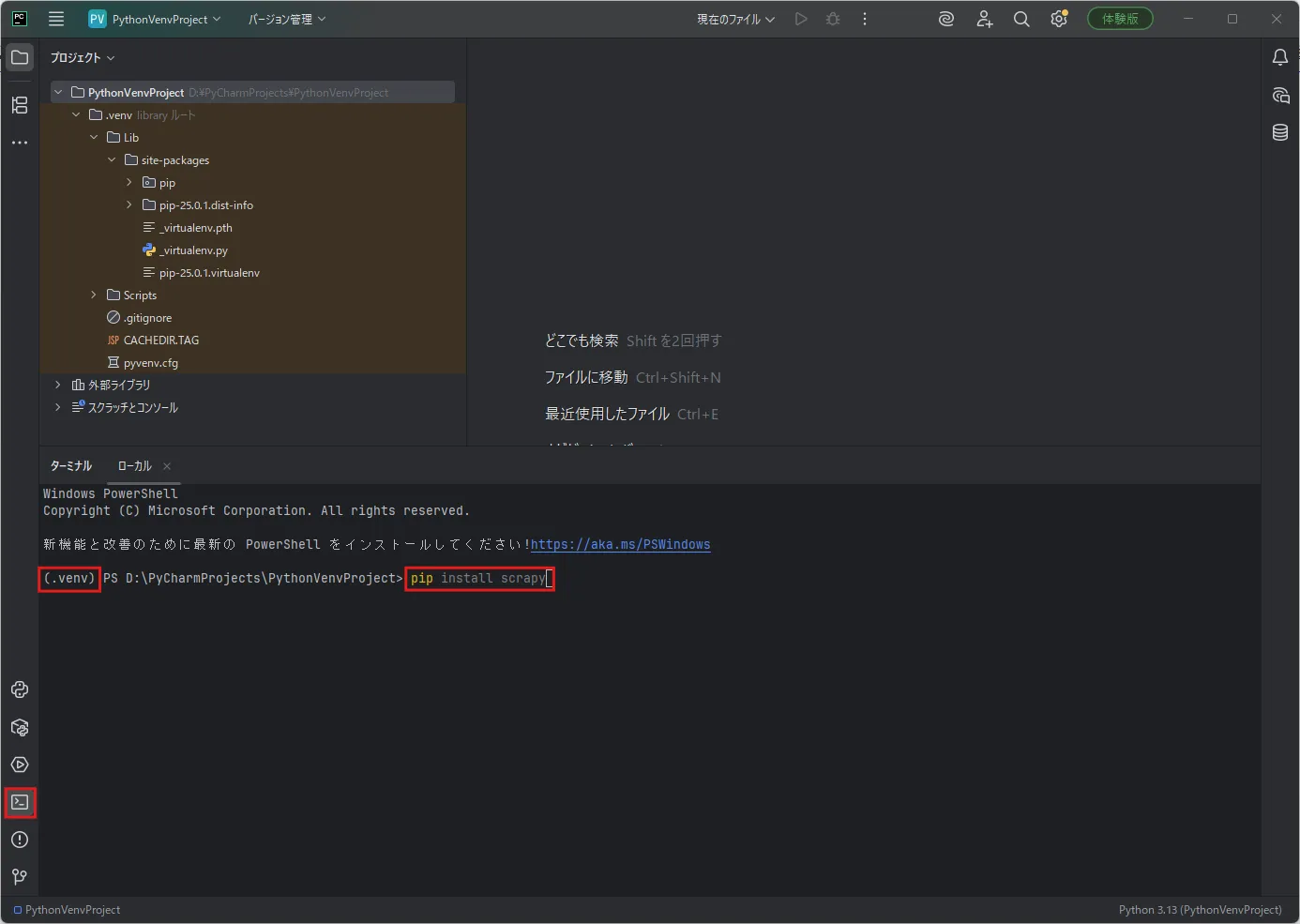Open AI chat panel on right sidebar
Viewport: 1300px width, 924px height.
1280,95
